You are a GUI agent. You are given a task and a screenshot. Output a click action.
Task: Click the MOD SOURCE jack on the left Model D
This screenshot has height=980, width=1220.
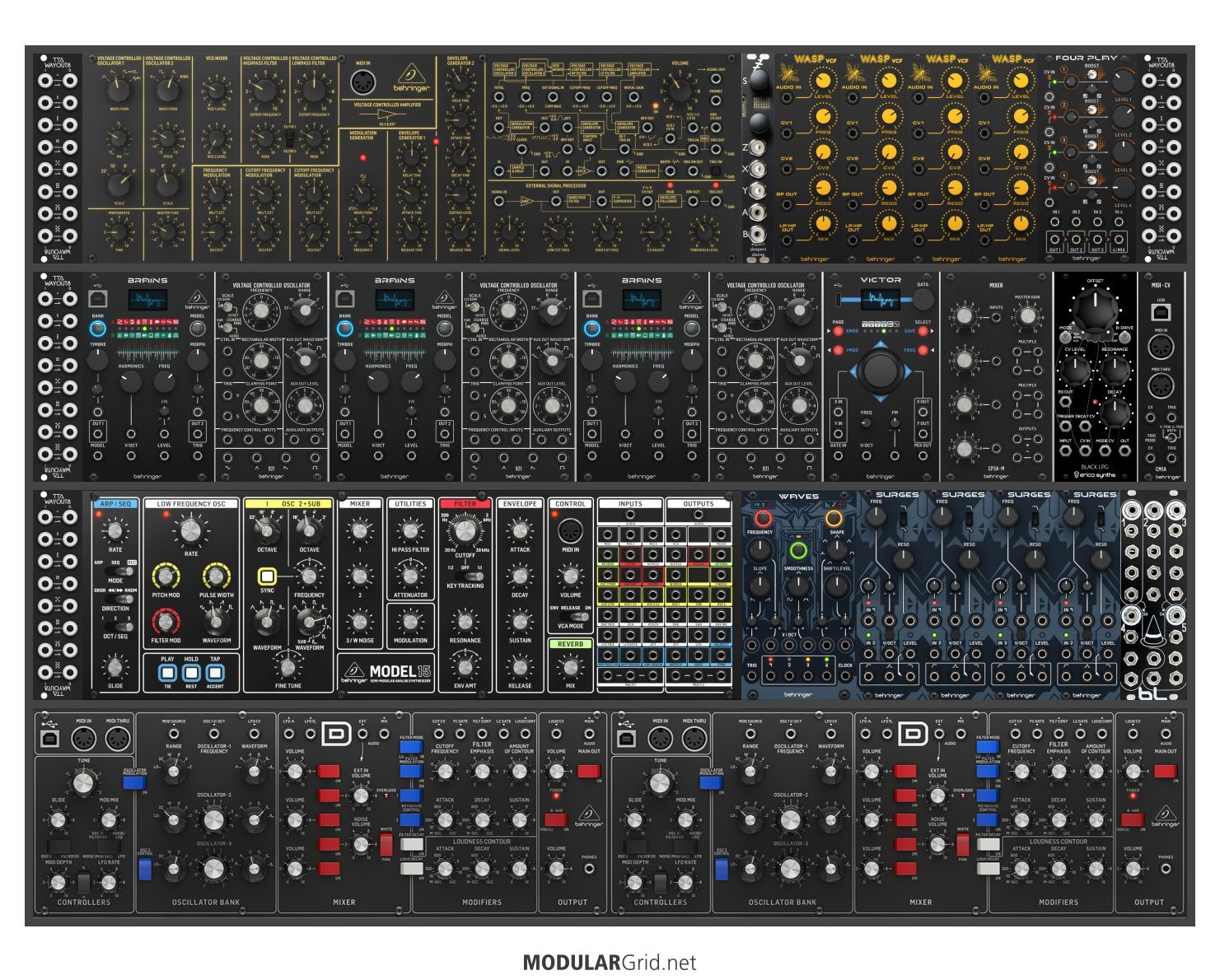[173, 733]
